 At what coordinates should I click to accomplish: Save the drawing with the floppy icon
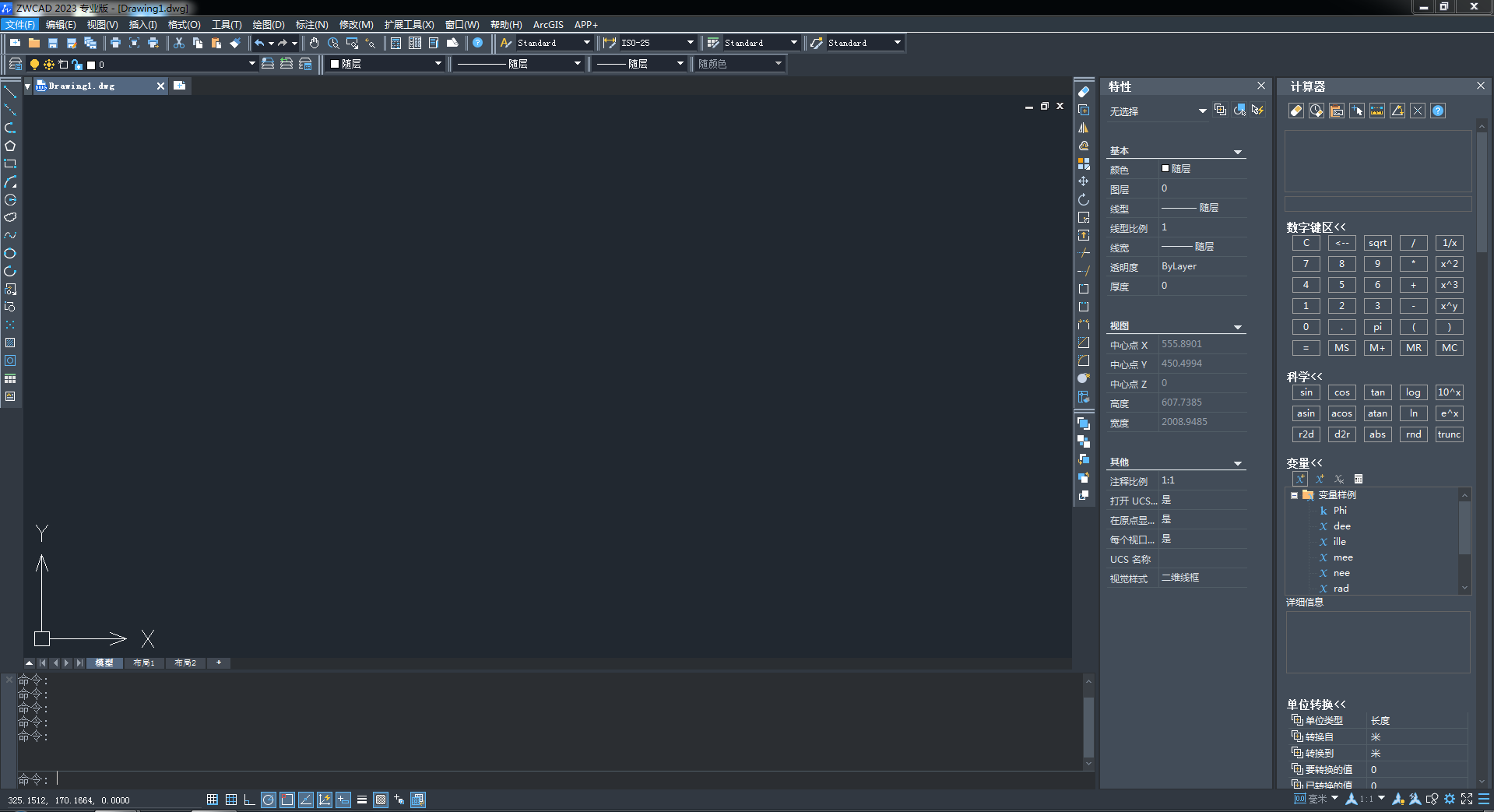tap(52, 43)
